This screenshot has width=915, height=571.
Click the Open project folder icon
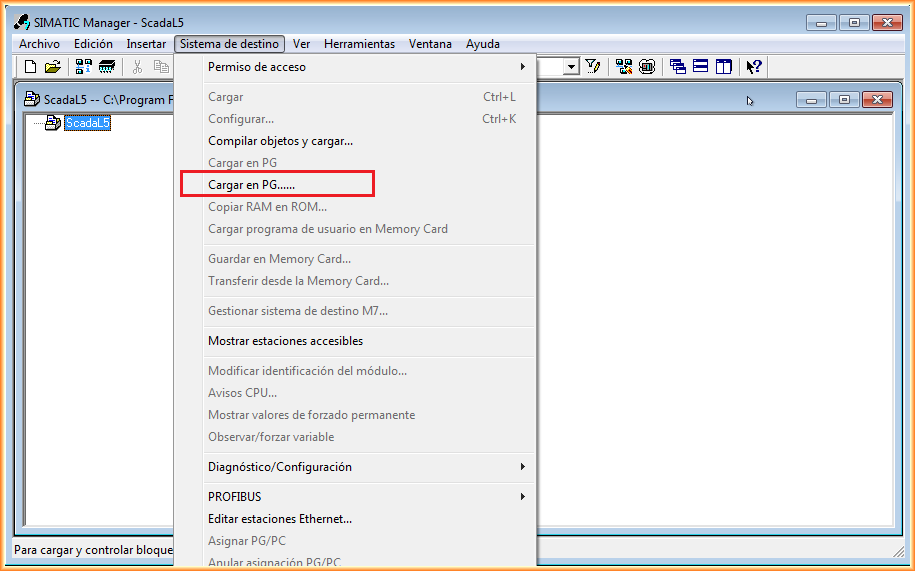click(52, 67)
